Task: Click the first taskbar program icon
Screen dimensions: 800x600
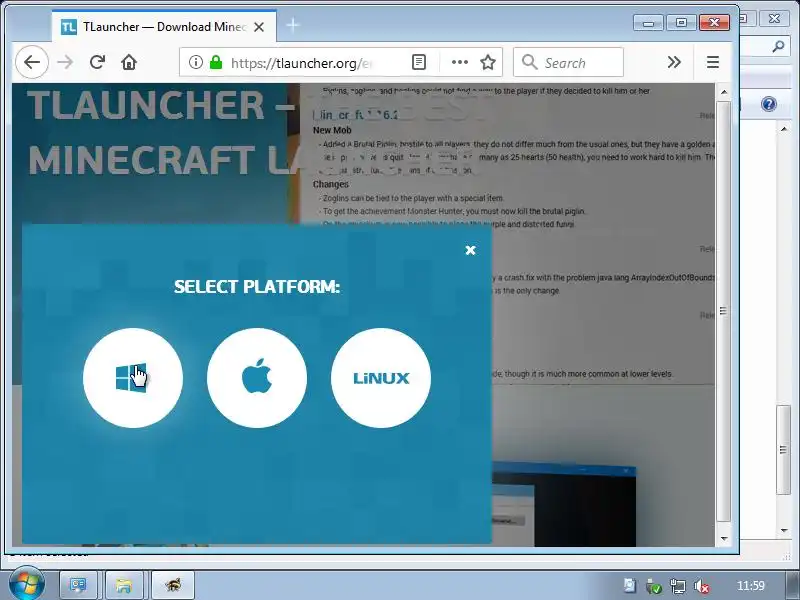Action: click(78, 585)
